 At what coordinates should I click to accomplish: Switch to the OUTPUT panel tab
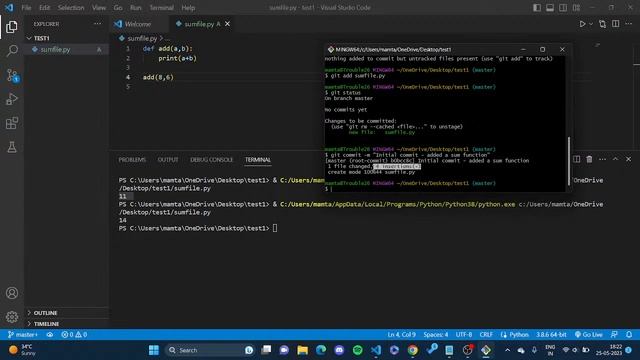click(168, 160)
